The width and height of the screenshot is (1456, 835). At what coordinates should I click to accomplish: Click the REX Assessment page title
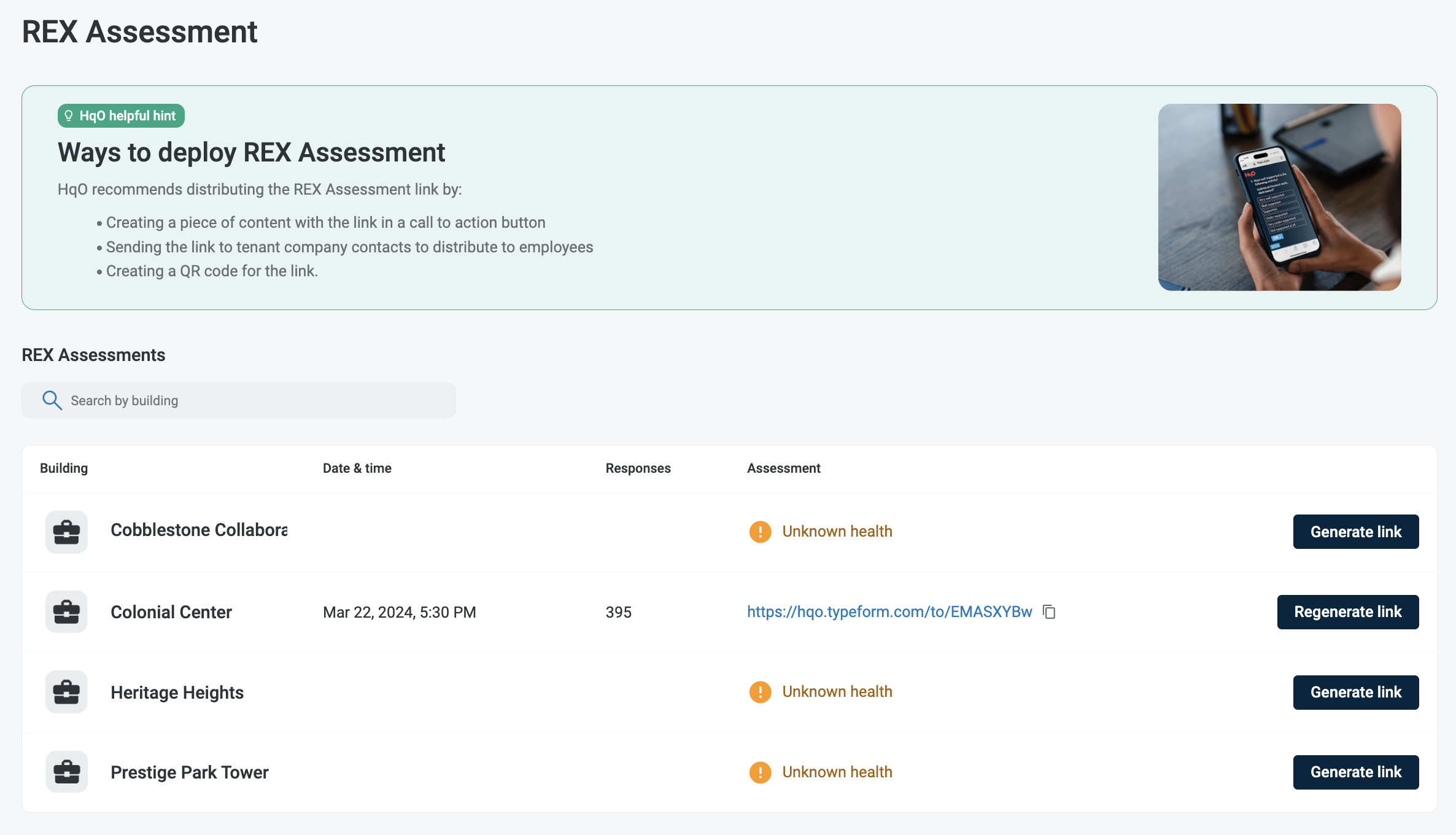pos(140,32)
